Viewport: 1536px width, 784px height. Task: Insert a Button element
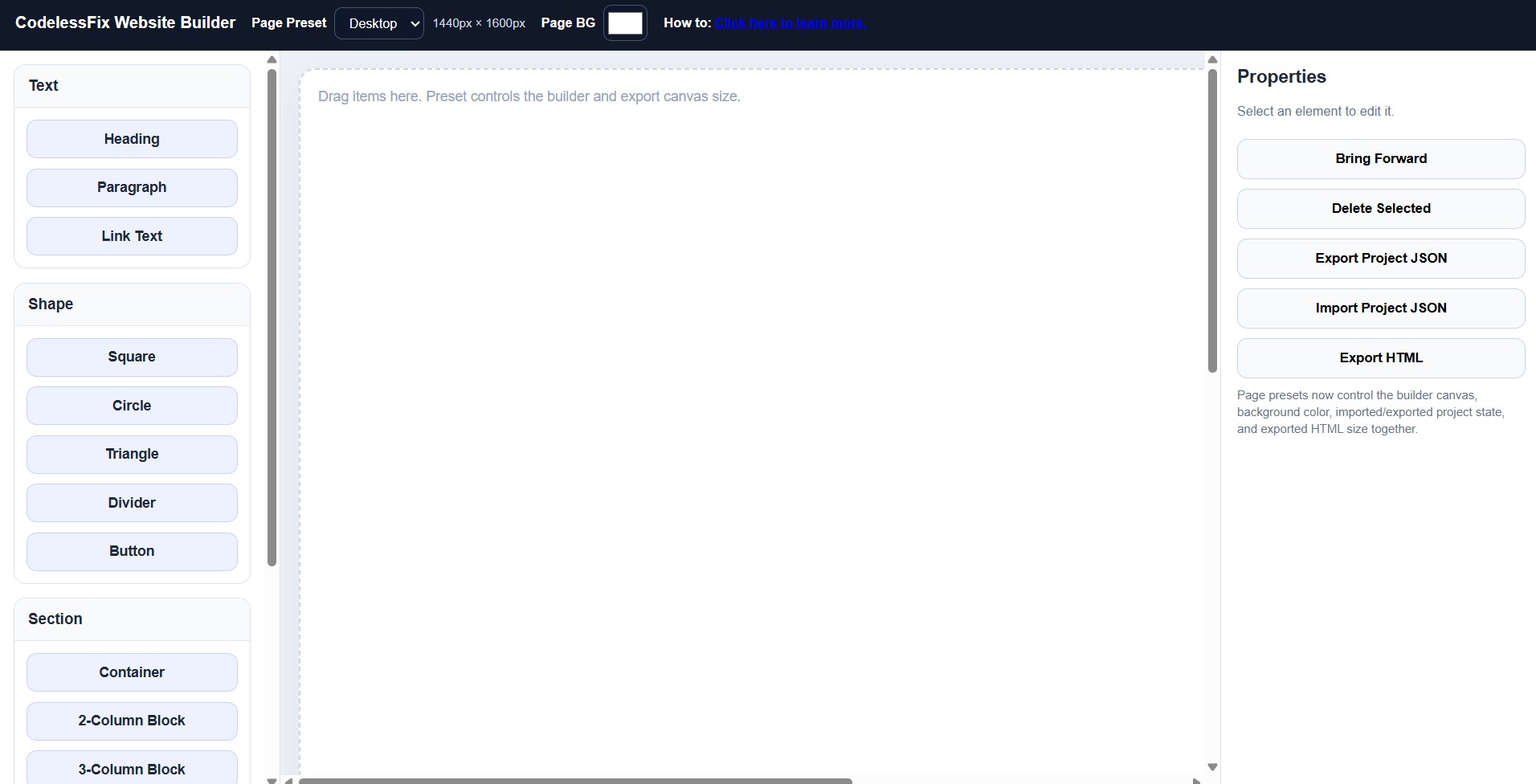tap(131, 551)
